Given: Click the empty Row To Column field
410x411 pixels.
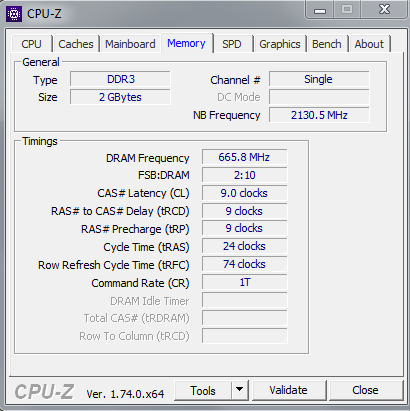Looking at the screenshot, I should [244, 336].
